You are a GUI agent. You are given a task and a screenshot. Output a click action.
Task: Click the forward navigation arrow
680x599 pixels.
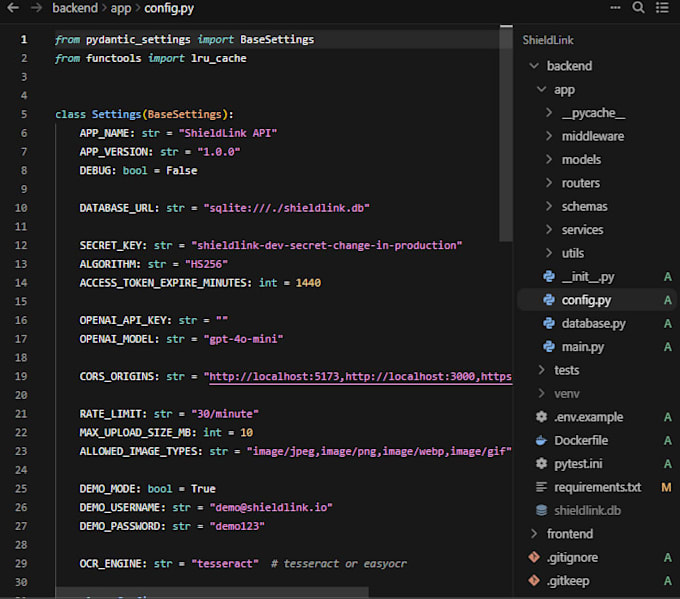tap(36, 8)
